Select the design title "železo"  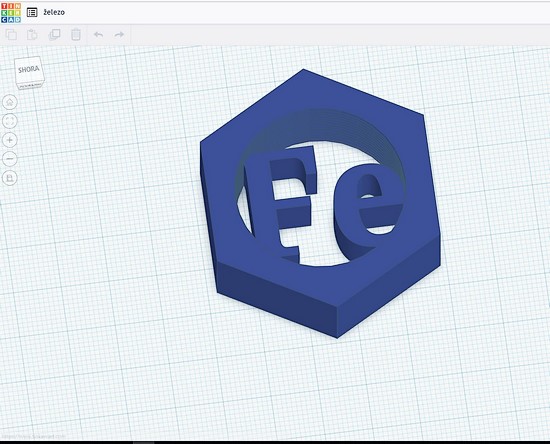pos(54,12)
